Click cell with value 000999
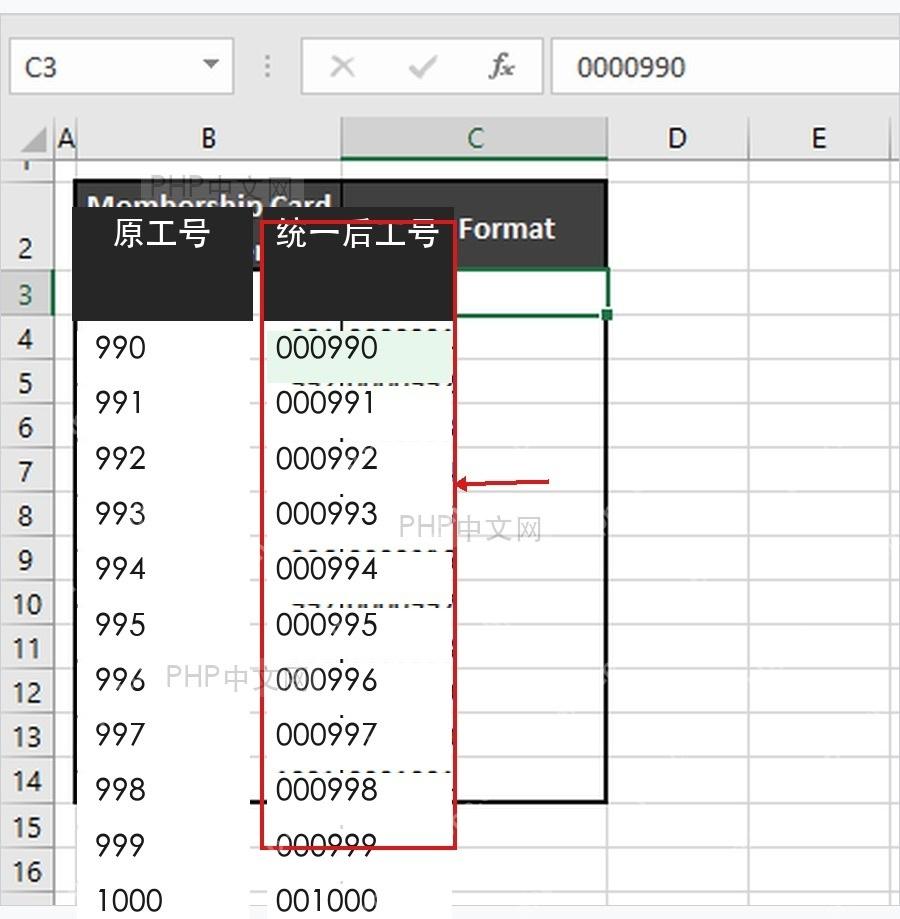The image size is (900, 919). click(326, 845)
